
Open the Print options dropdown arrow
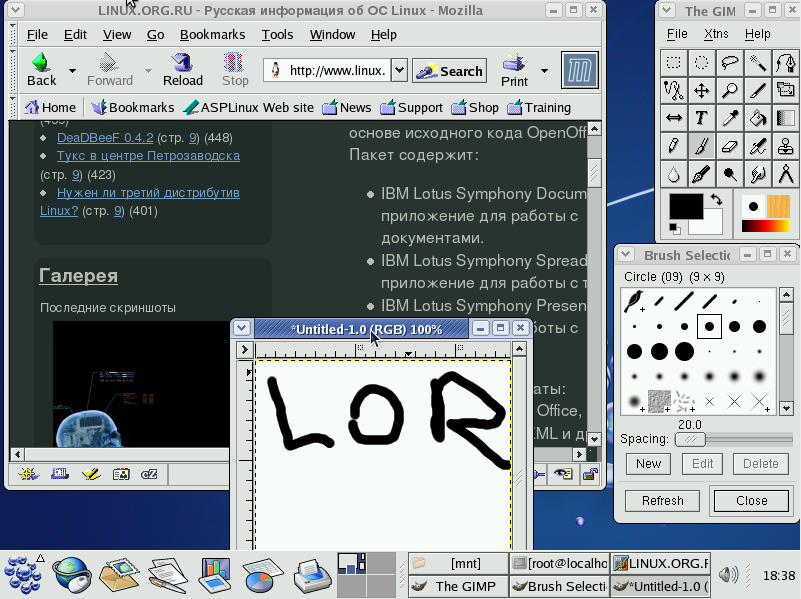click(x=545, y=70)
